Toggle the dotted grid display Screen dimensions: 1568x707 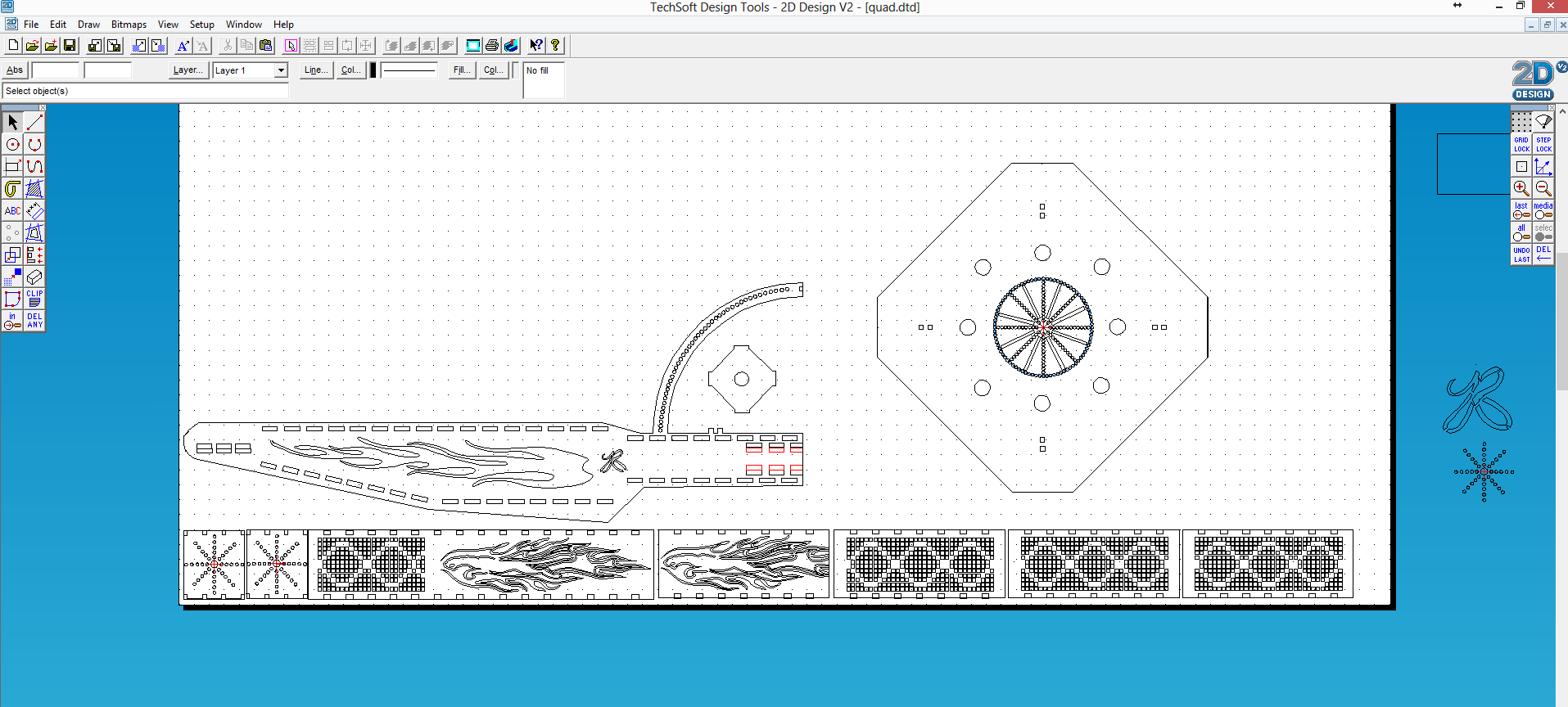coord(1521,122)
